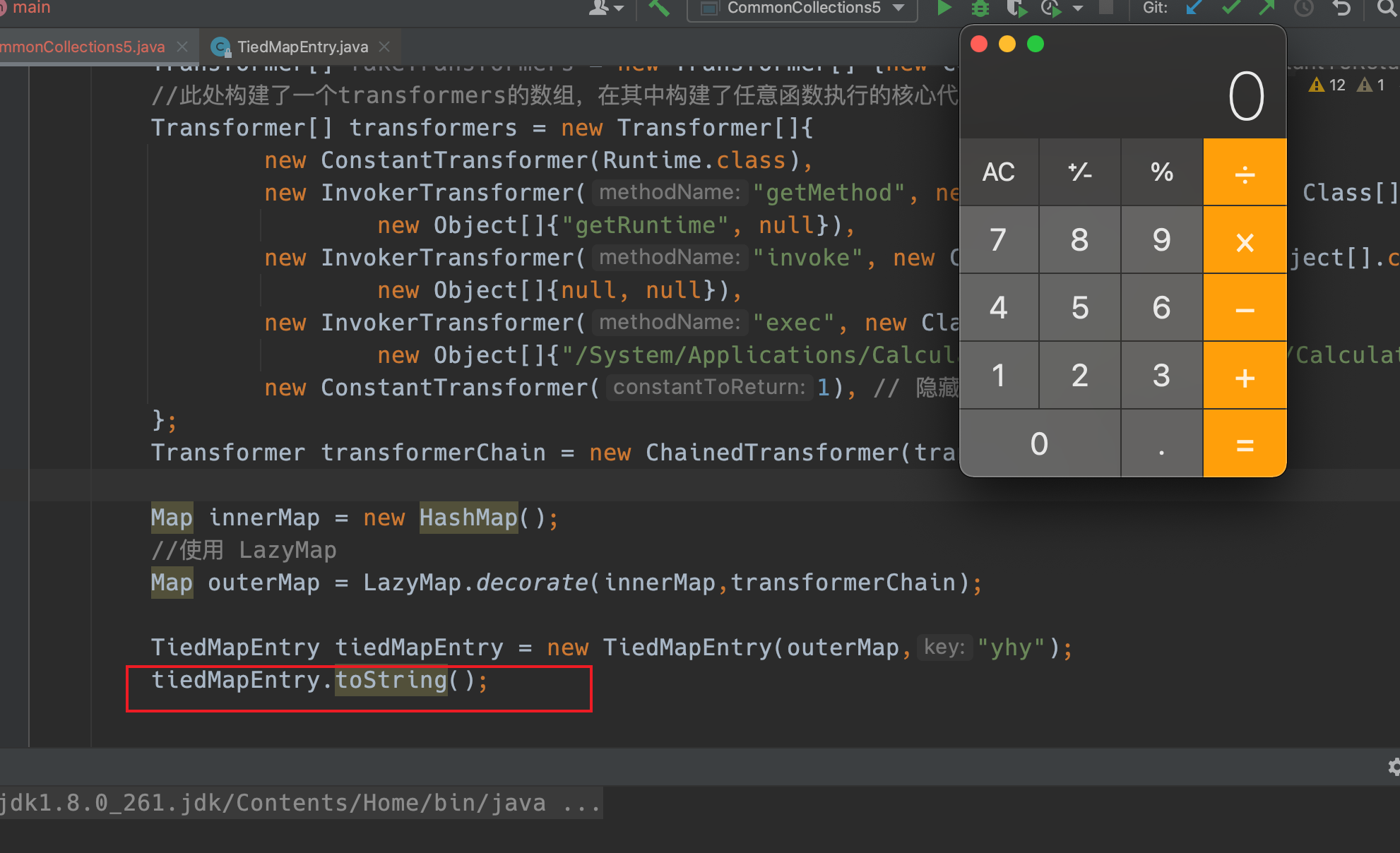Click the Git push arrow icon
This screenshot has width=1400, height=853.
(x=1266, y=8)
